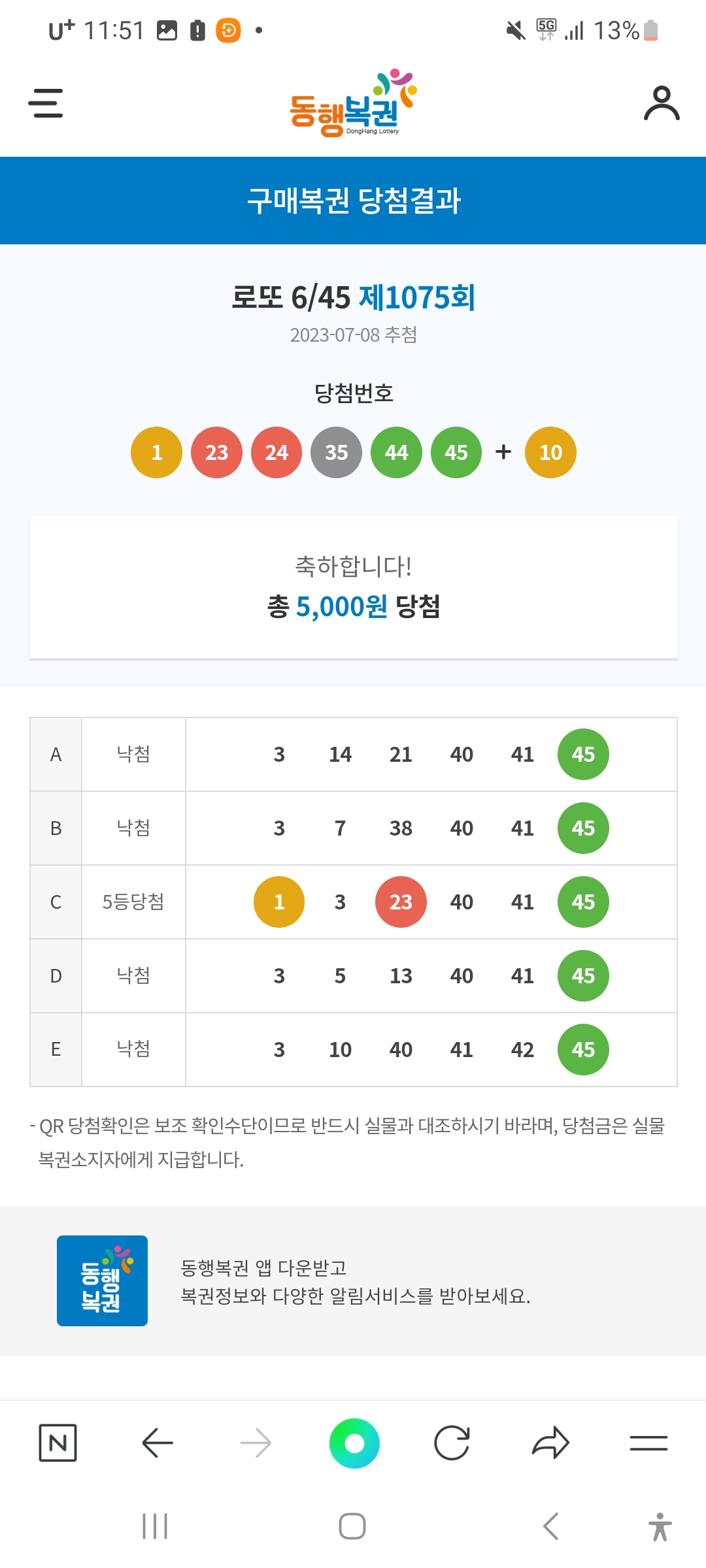Tap the green circle search button
The image size is (706, 1568).
point(354,1443)
